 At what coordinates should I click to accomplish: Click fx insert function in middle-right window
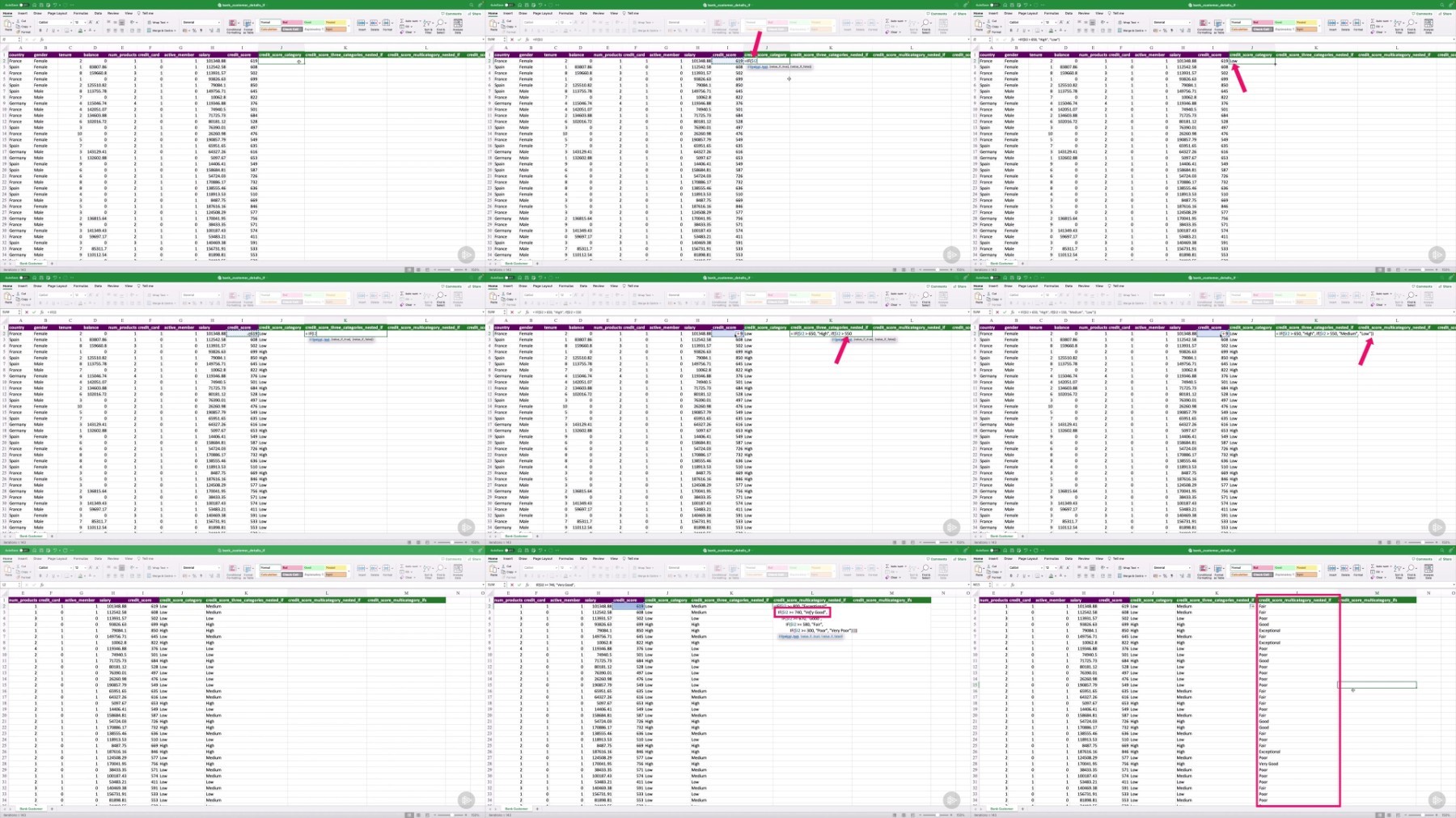[1013, 312]
